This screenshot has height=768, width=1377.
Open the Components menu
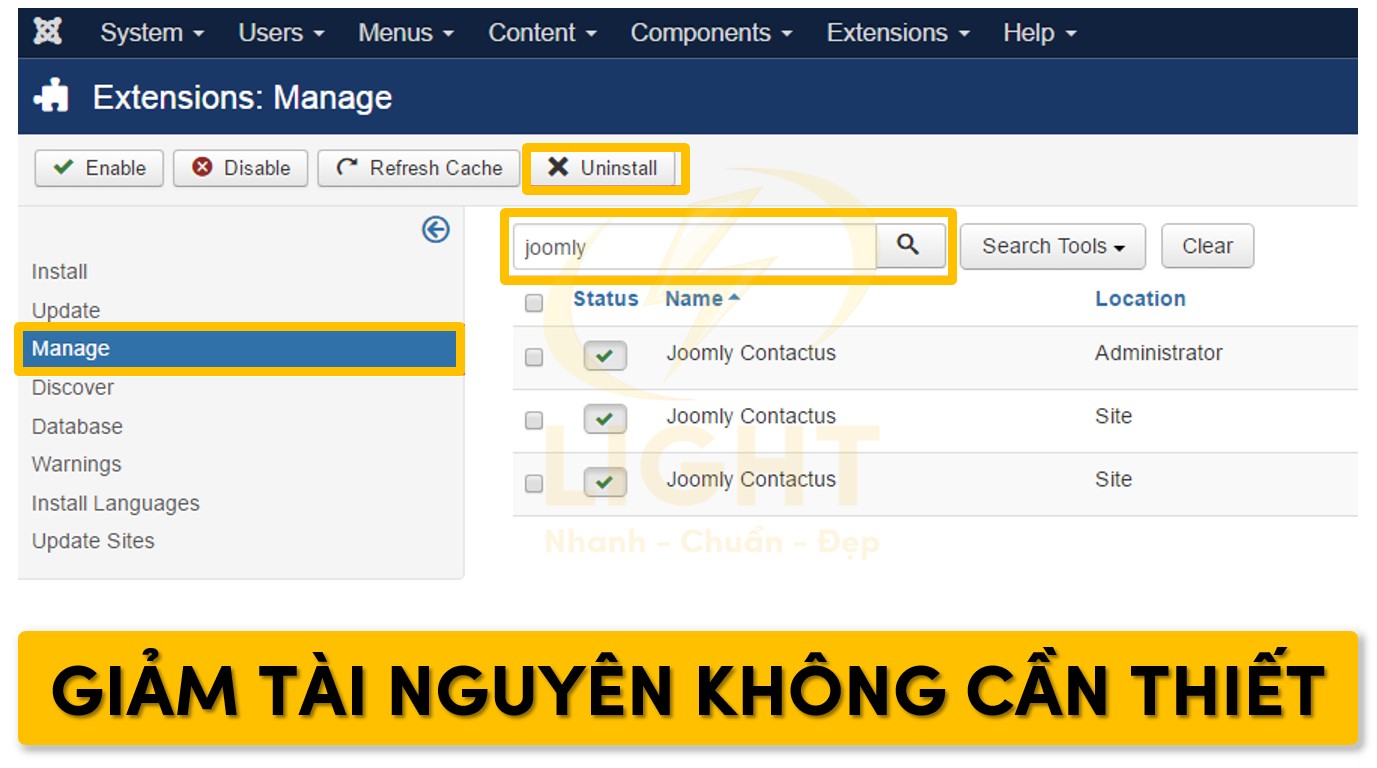(711, 33)
